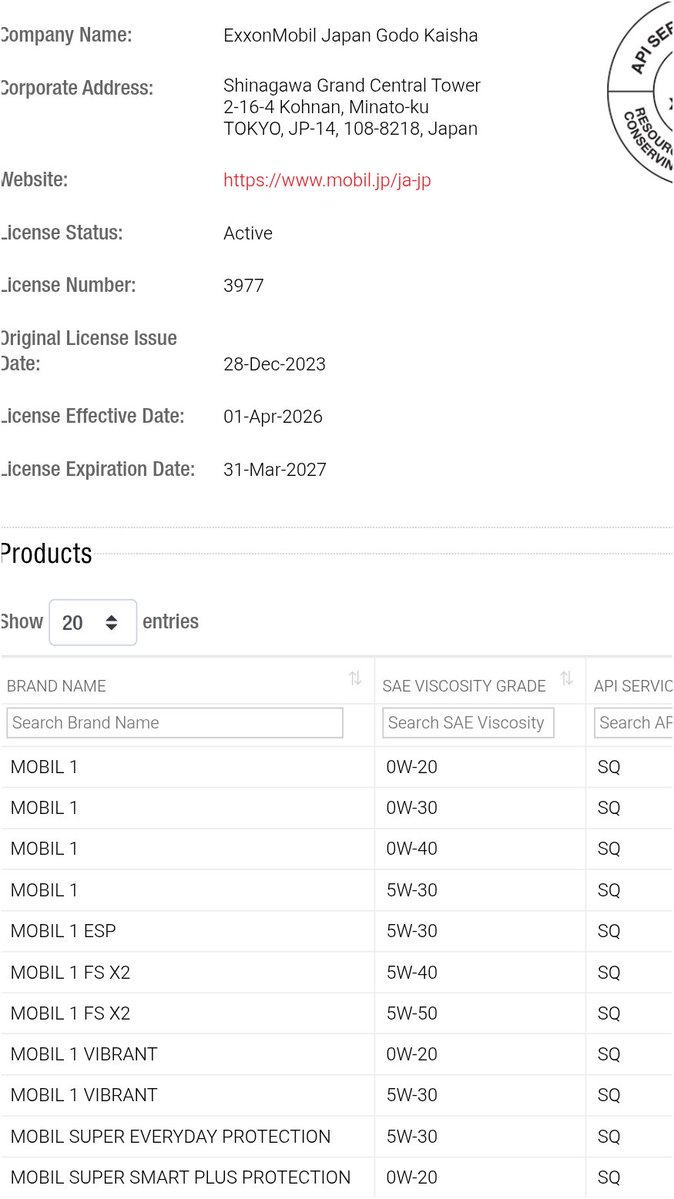The height and width of the screenshot is (1199, 674).
Task: Select MOBIL 1 VIBRANT 0W-20 row
Action: (x=337, y=1054)
